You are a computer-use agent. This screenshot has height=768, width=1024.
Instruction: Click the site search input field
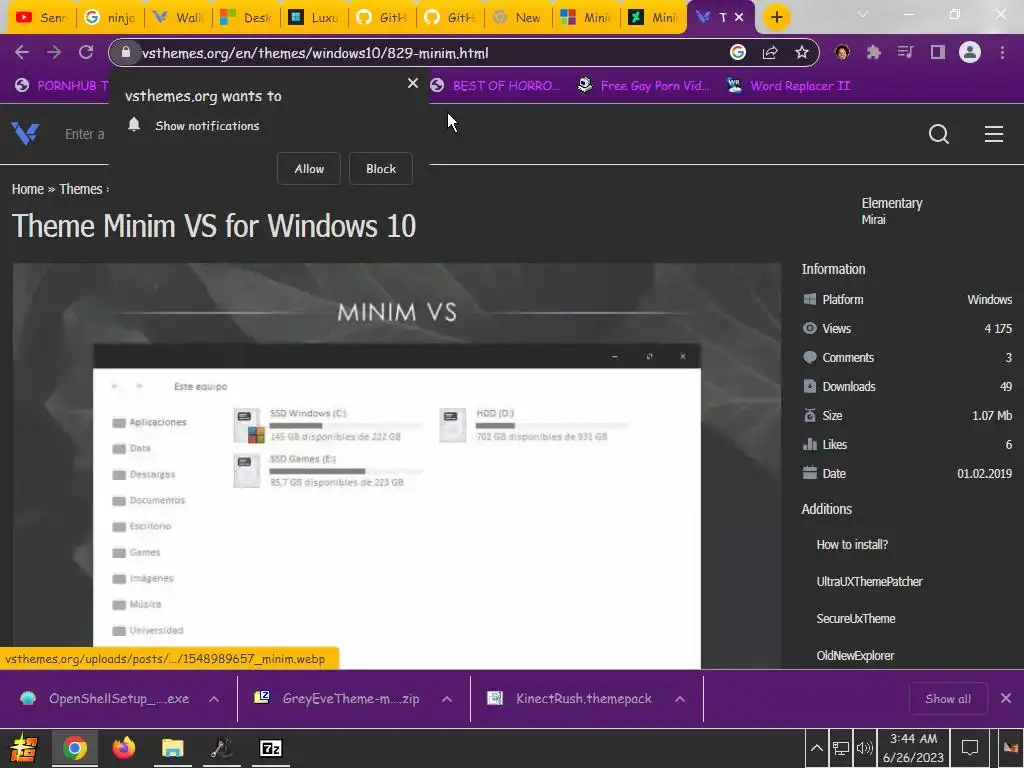85,134
